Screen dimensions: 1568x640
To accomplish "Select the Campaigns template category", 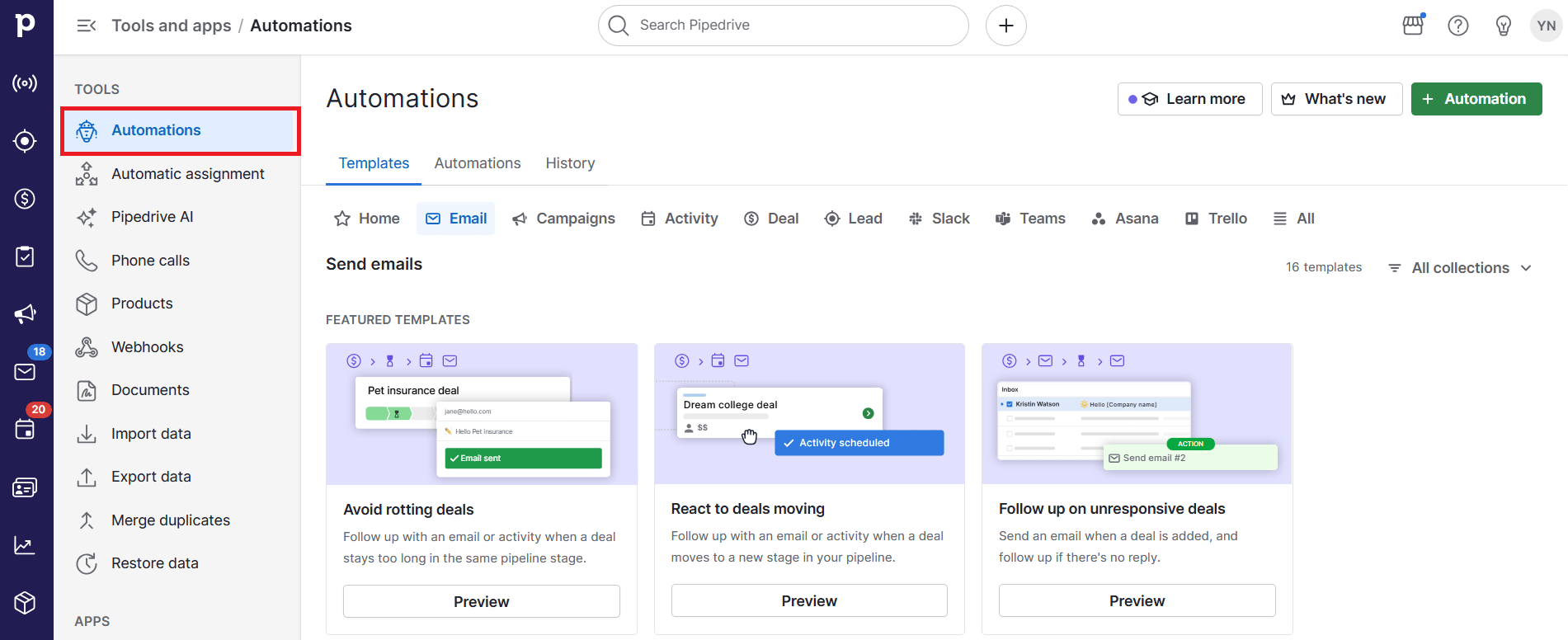I will coord(563,219).
